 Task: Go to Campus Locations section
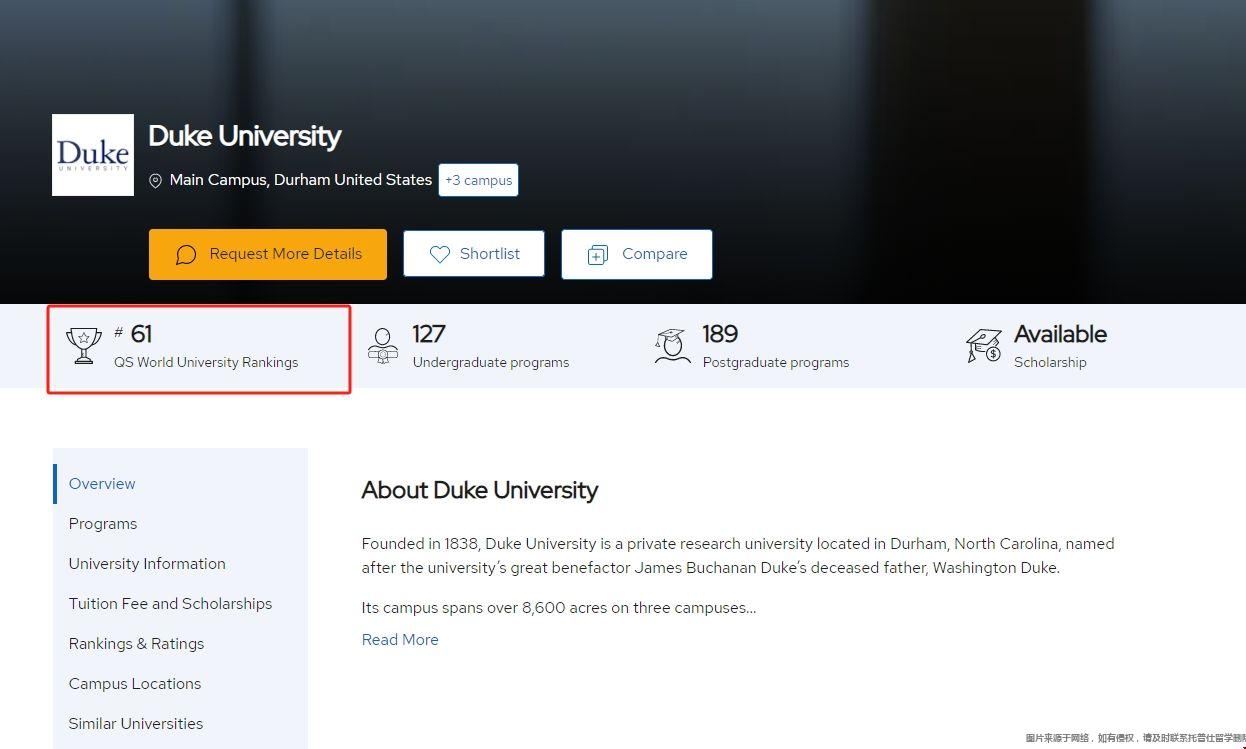pos(135,684)
